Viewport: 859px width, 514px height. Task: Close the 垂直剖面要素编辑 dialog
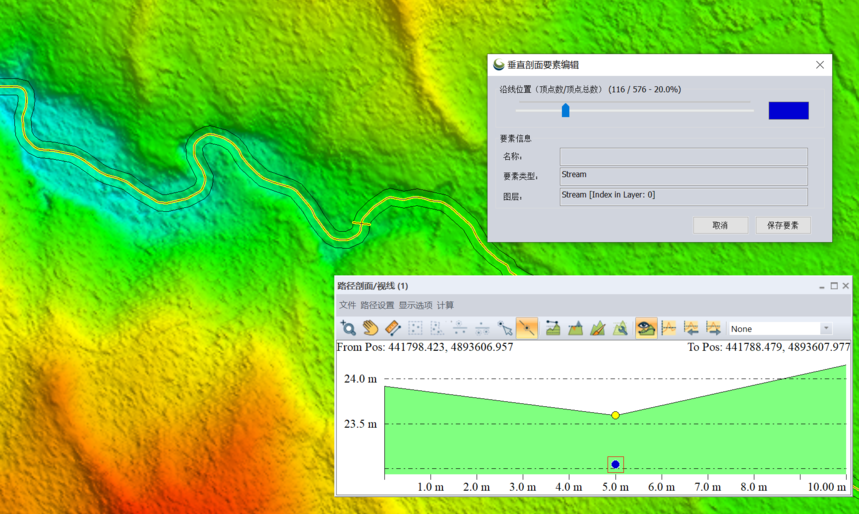tap(820, 65)
